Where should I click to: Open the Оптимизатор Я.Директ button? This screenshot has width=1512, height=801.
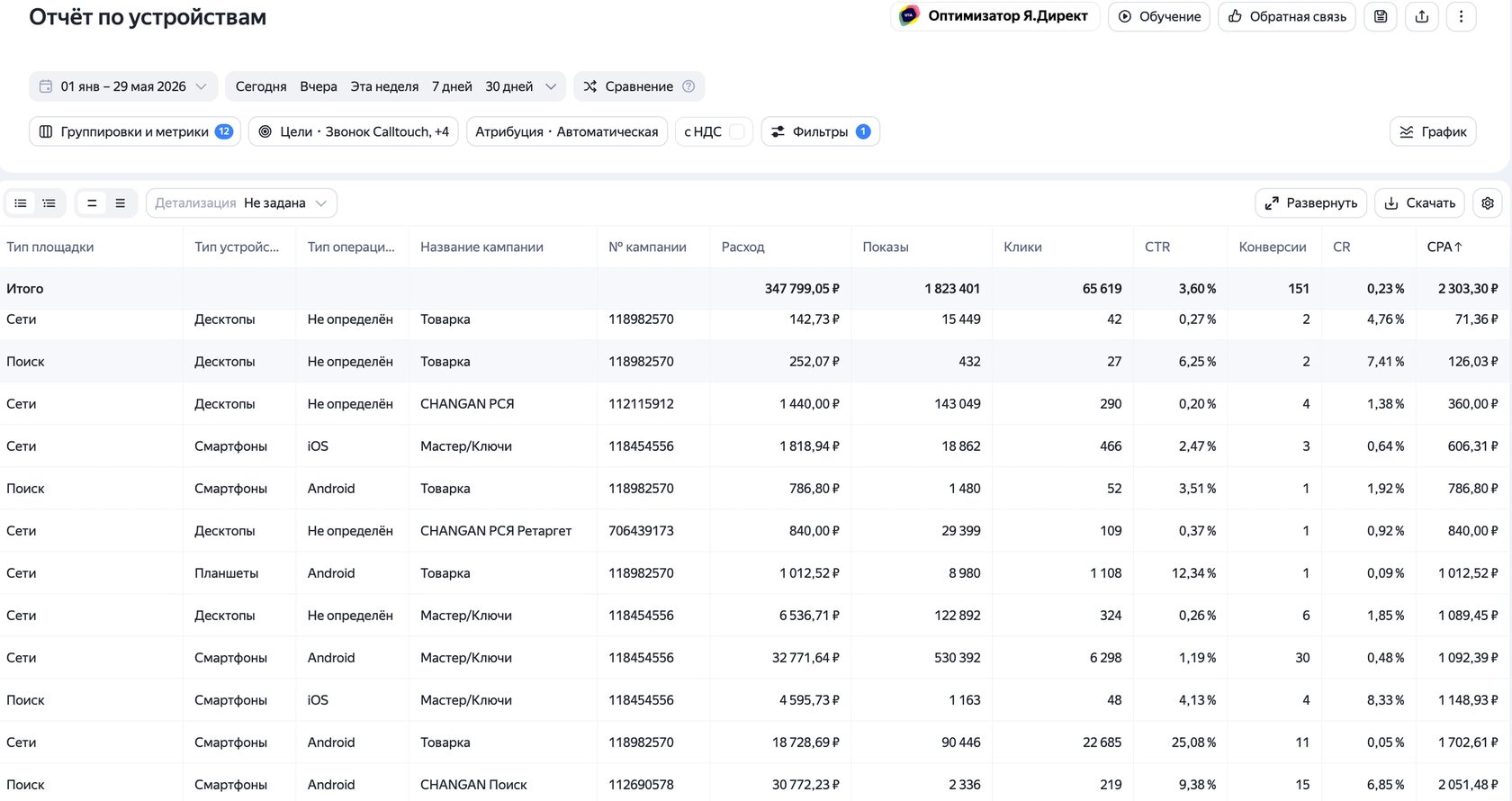pyautogui.click(x=994, y=16)
